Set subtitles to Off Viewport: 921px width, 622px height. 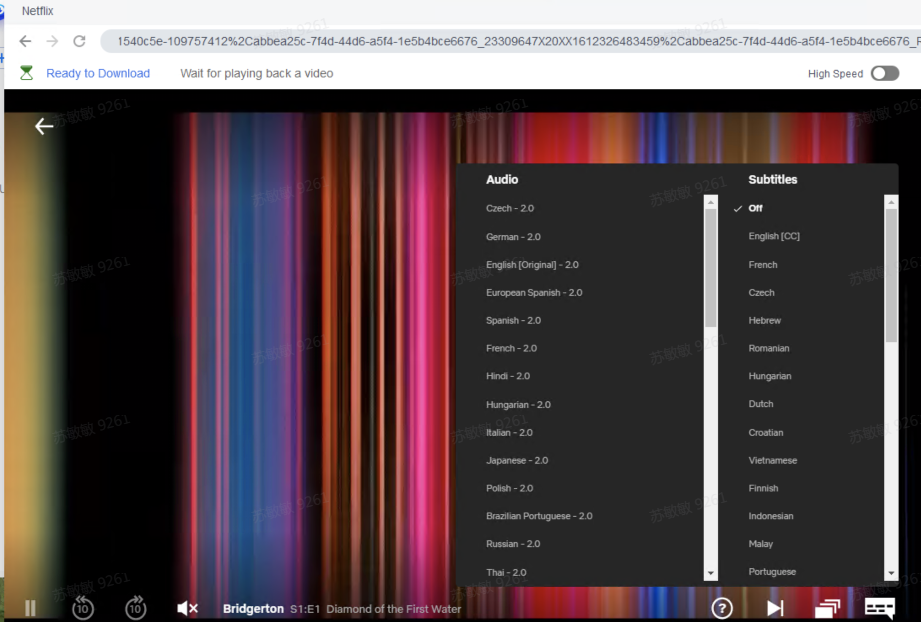[x=755, y=208]
